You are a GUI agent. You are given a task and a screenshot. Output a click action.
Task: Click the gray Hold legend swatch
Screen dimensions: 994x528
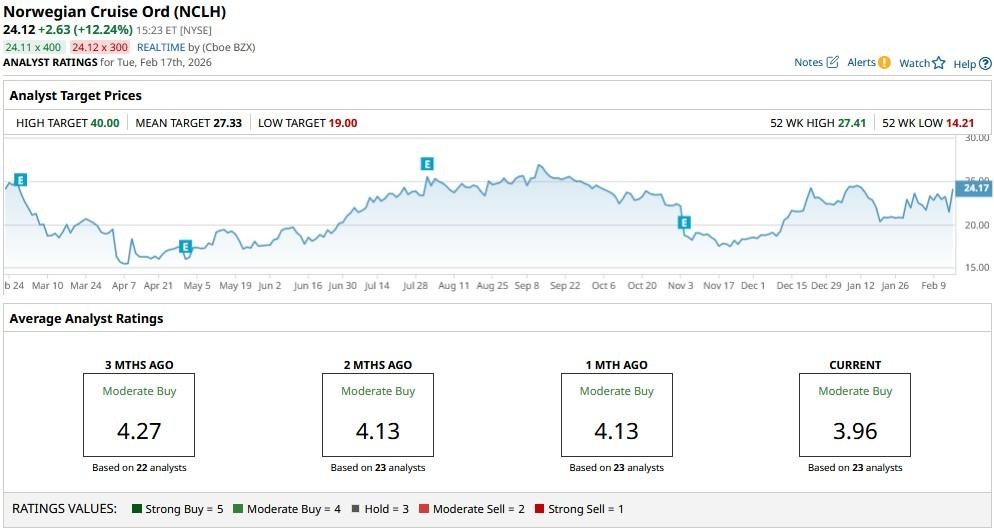pos(356,508)
